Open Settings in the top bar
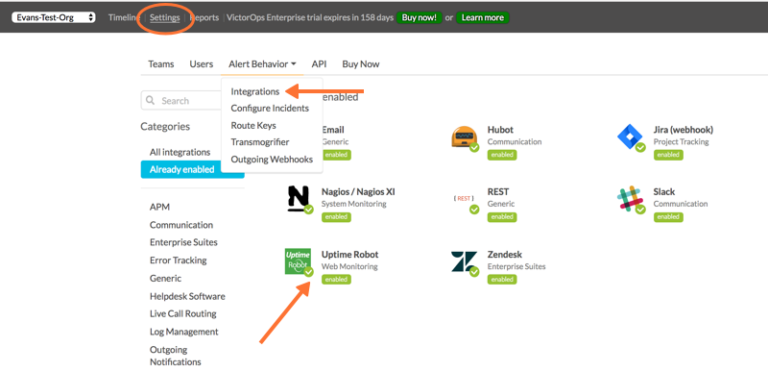This screenshot has width=768, height=372. pos(165,17)
